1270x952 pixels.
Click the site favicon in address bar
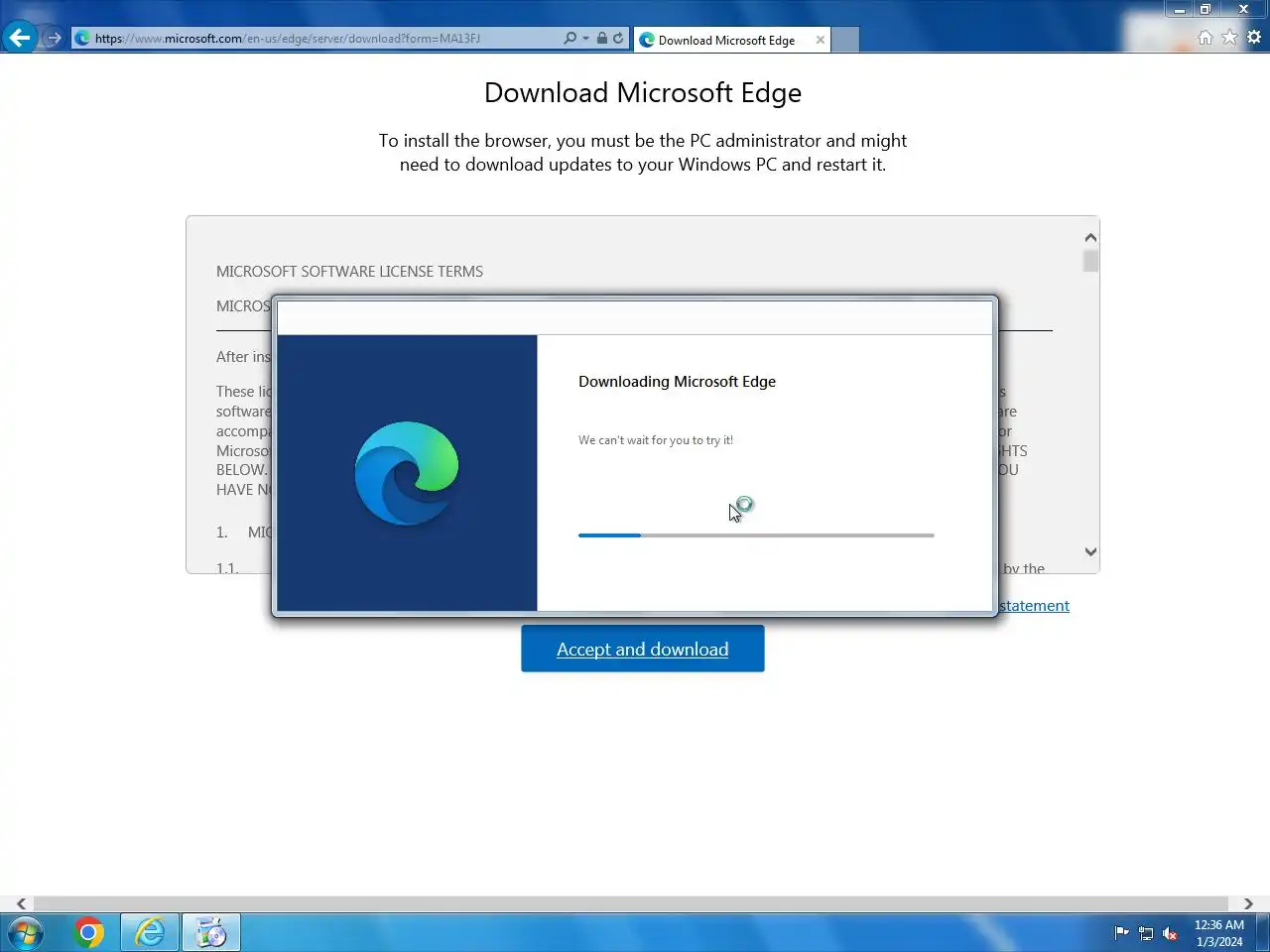coord(83,39)
